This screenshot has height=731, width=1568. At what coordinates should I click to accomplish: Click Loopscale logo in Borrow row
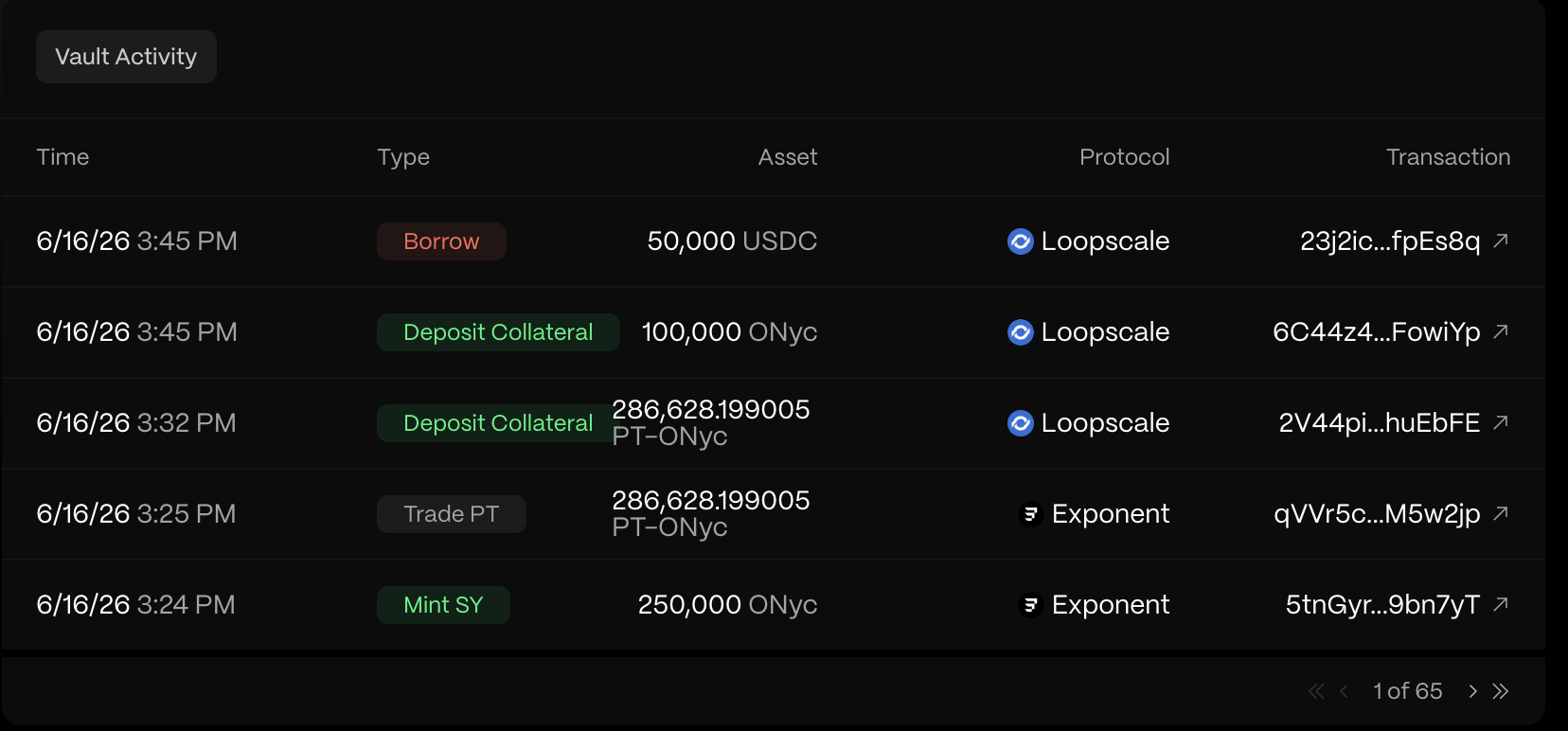(x=1020, y=241)
